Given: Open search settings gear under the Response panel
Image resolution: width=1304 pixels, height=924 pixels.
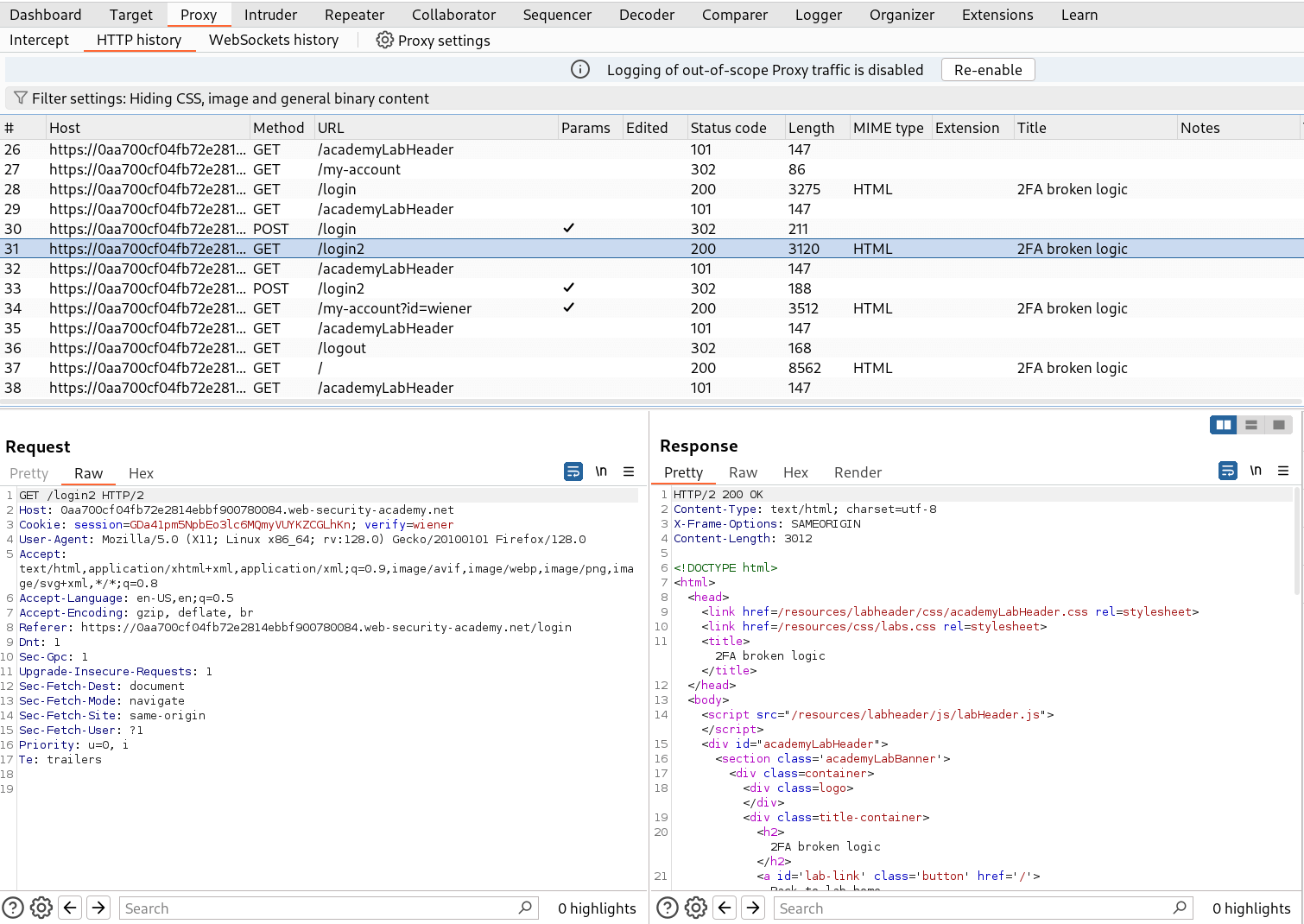Looking at the screenshot, I should [x=696, y=908].
